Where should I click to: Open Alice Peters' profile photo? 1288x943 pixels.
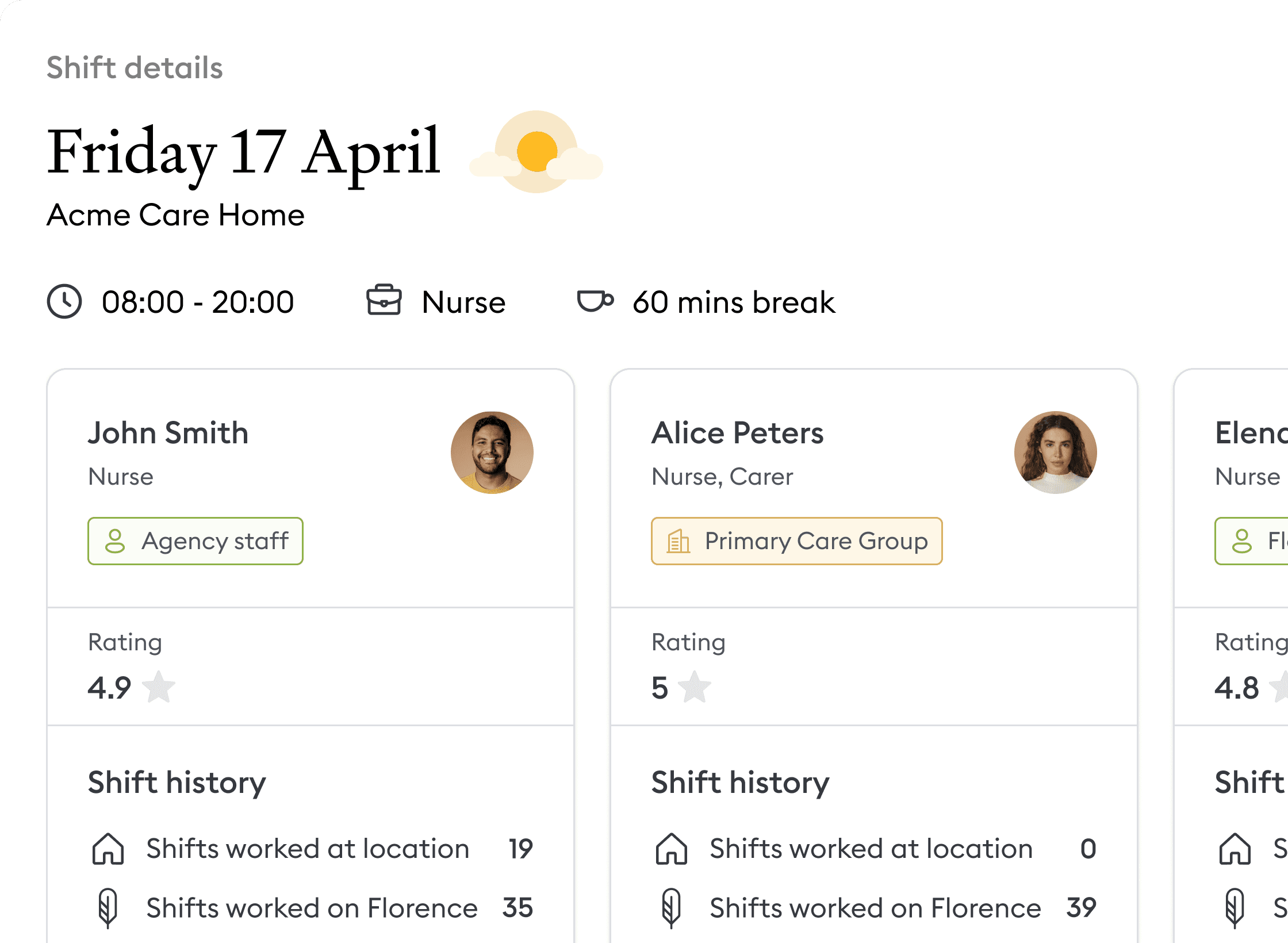pyautogui.click(x=1056, y=453)
